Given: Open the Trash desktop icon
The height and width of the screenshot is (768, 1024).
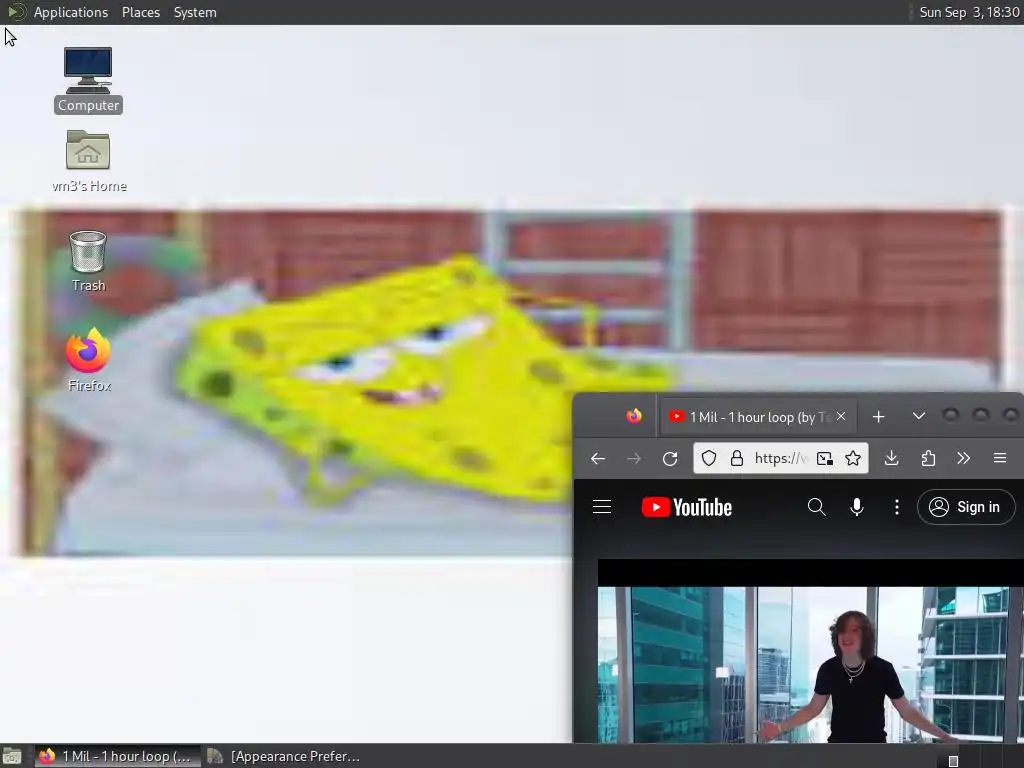Looking at the screenshot, I should [x=88, y=261].
